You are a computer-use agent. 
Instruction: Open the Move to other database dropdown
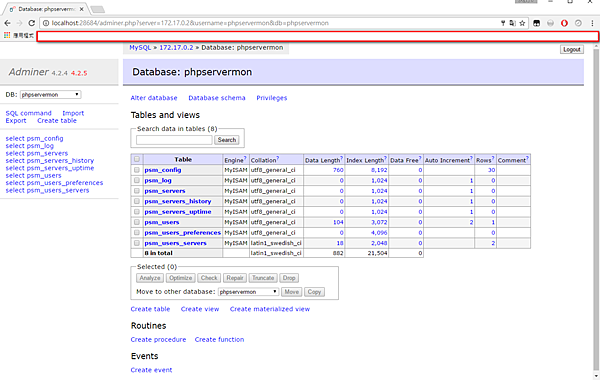(248, 292)
